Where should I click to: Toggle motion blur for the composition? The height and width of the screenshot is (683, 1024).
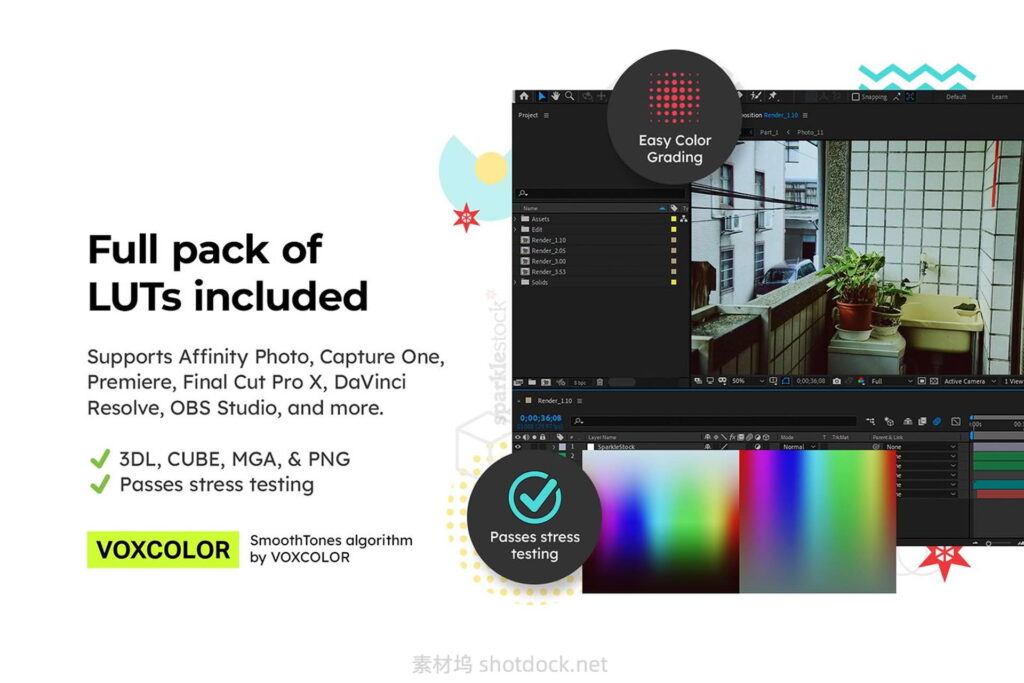936,422
